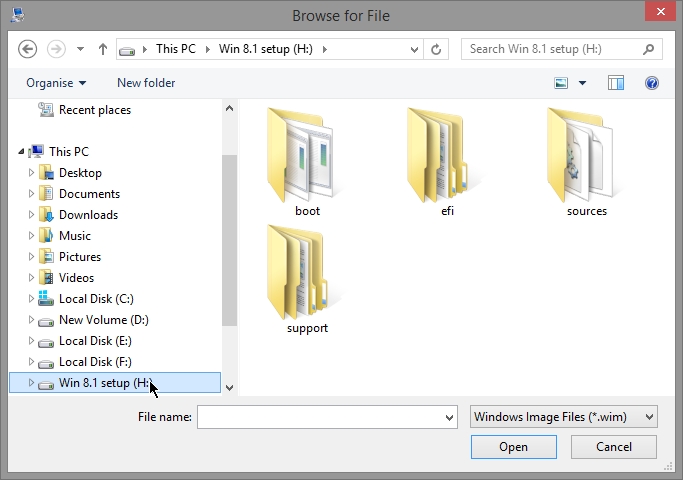Open the Organise menu

(56, 83)
